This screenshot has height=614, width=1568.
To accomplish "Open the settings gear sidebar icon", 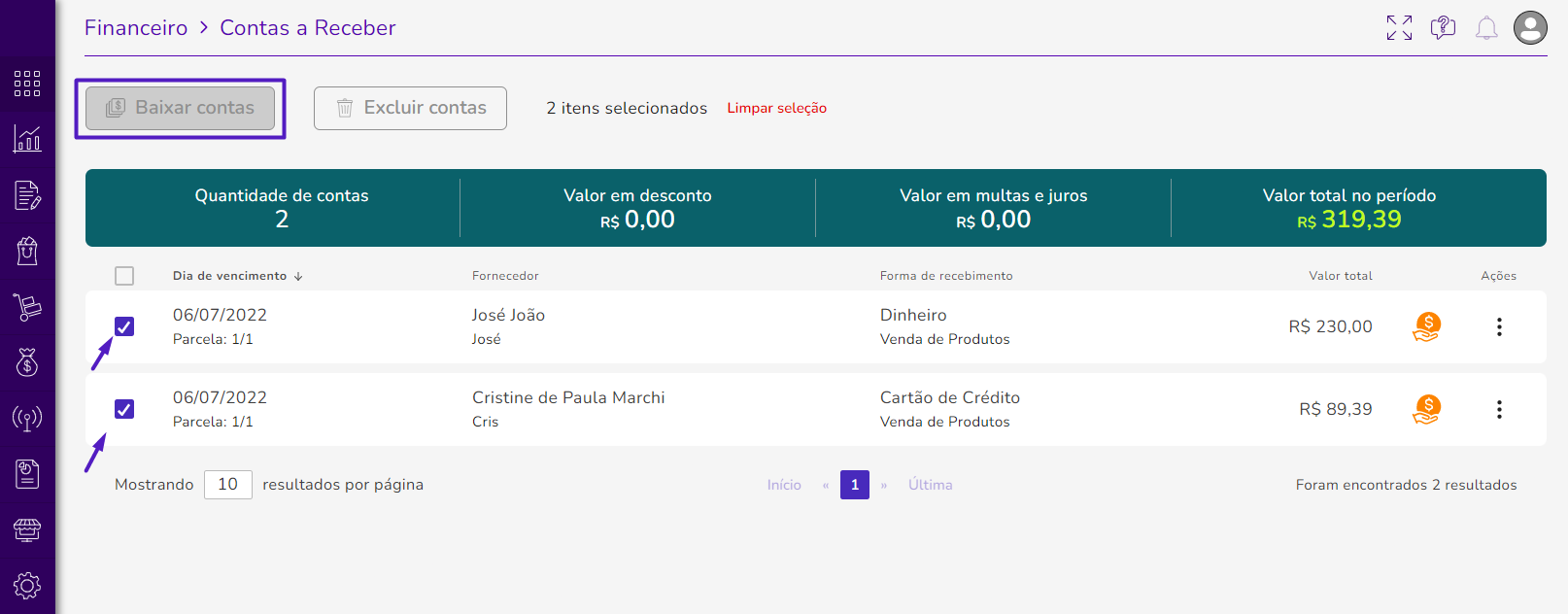I will click(x=27, y=586).
